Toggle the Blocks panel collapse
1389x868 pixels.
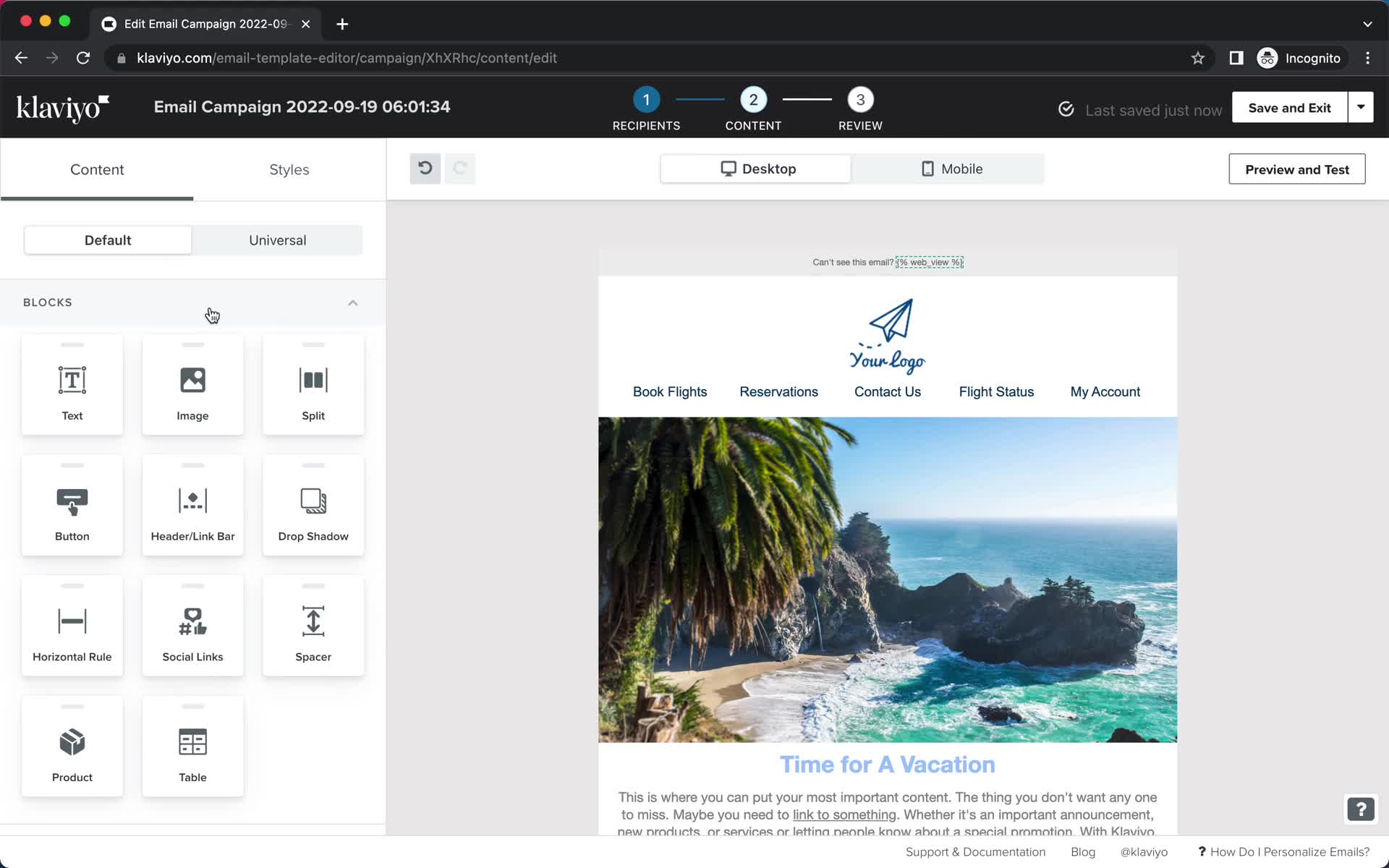pos(353,302)
